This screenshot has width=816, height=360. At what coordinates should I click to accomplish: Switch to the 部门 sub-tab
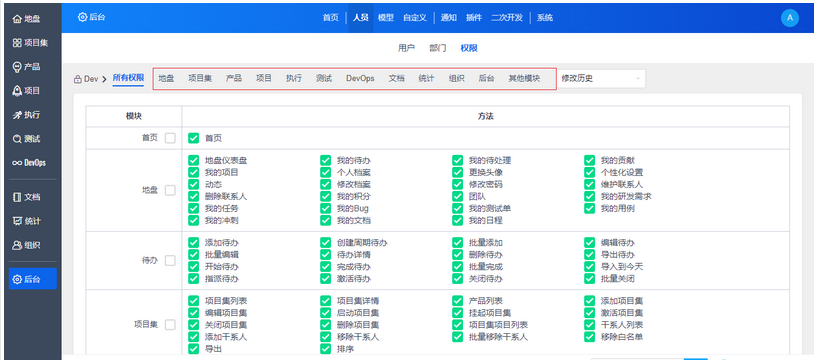(438, 48)
